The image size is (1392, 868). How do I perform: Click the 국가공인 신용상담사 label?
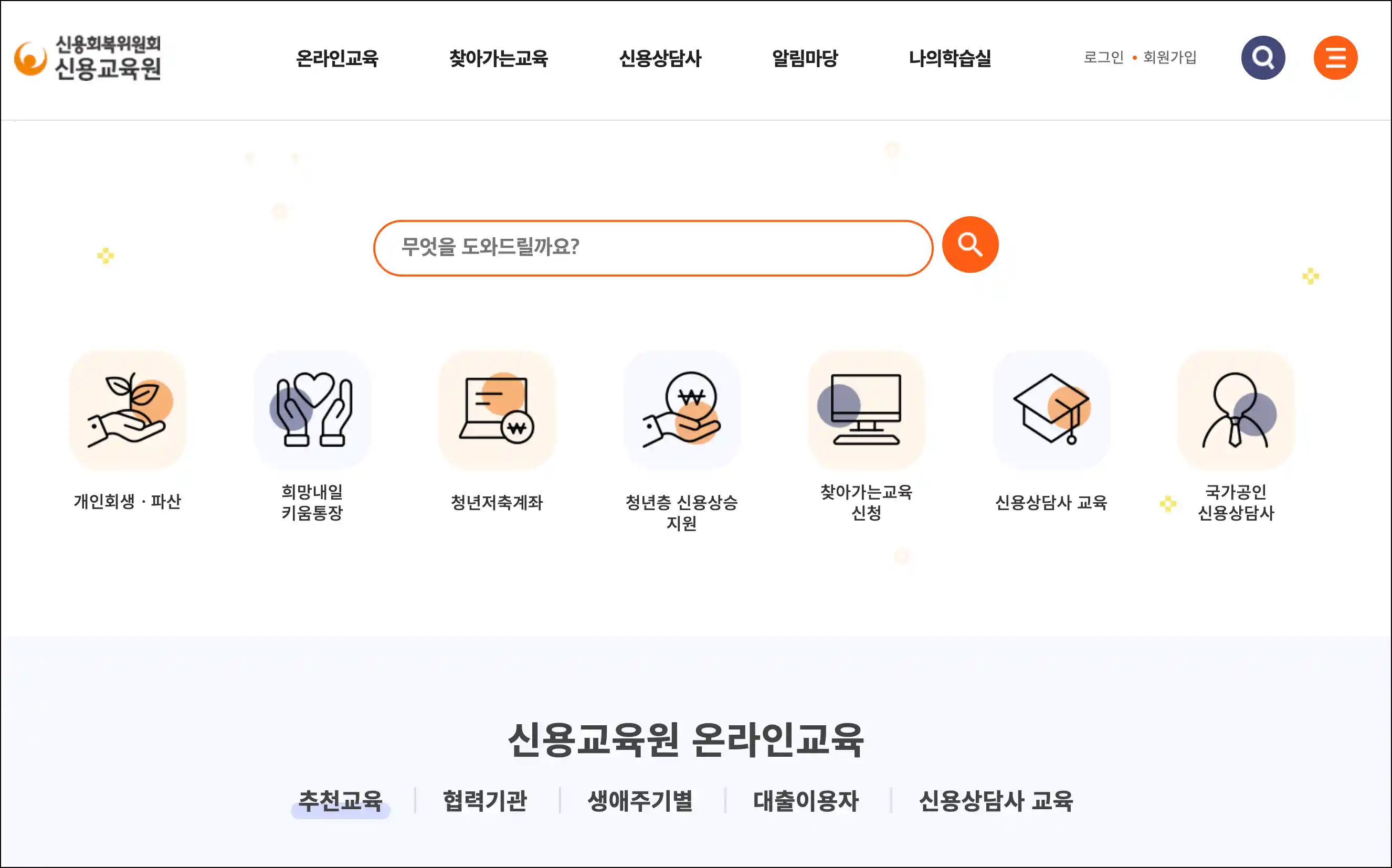1236,502
